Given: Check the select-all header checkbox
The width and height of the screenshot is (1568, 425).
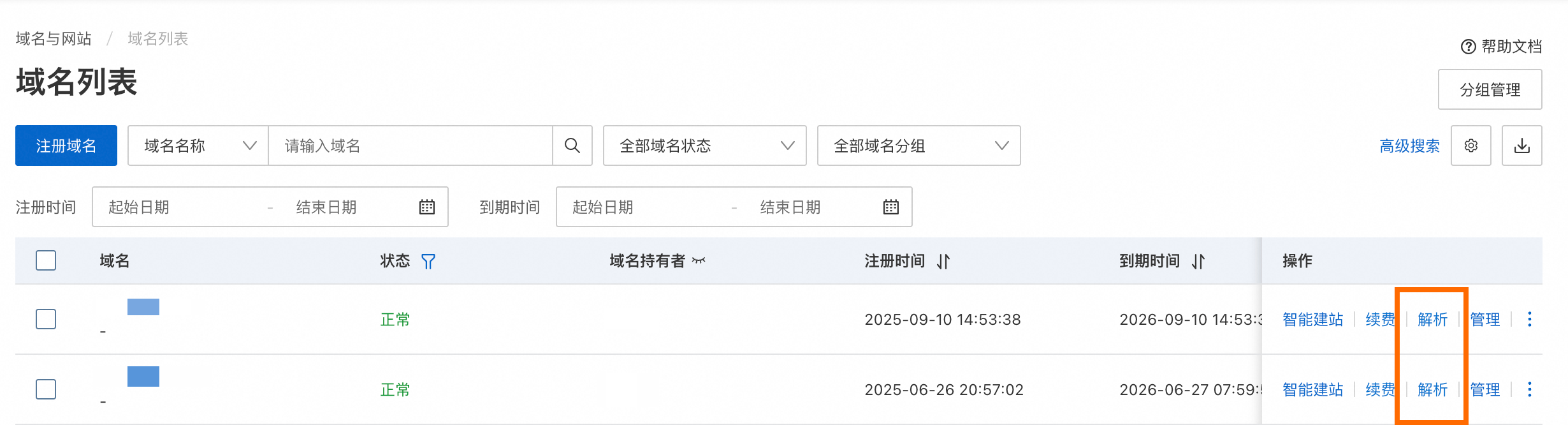Looking at the screenshot, I should pyautogui.click(x=46, y=260).
